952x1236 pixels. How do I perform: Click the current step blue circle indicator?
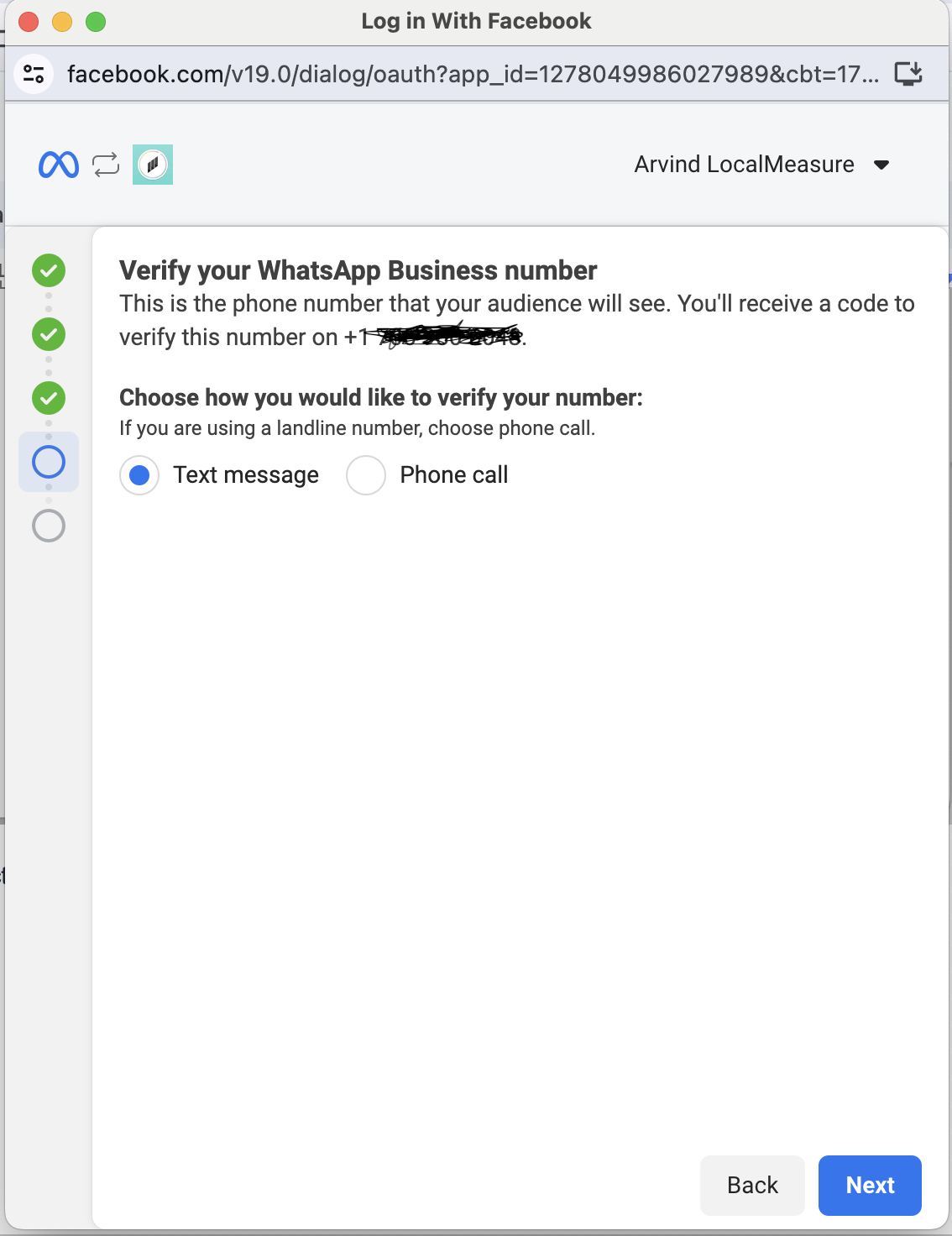tap(49, 462)
